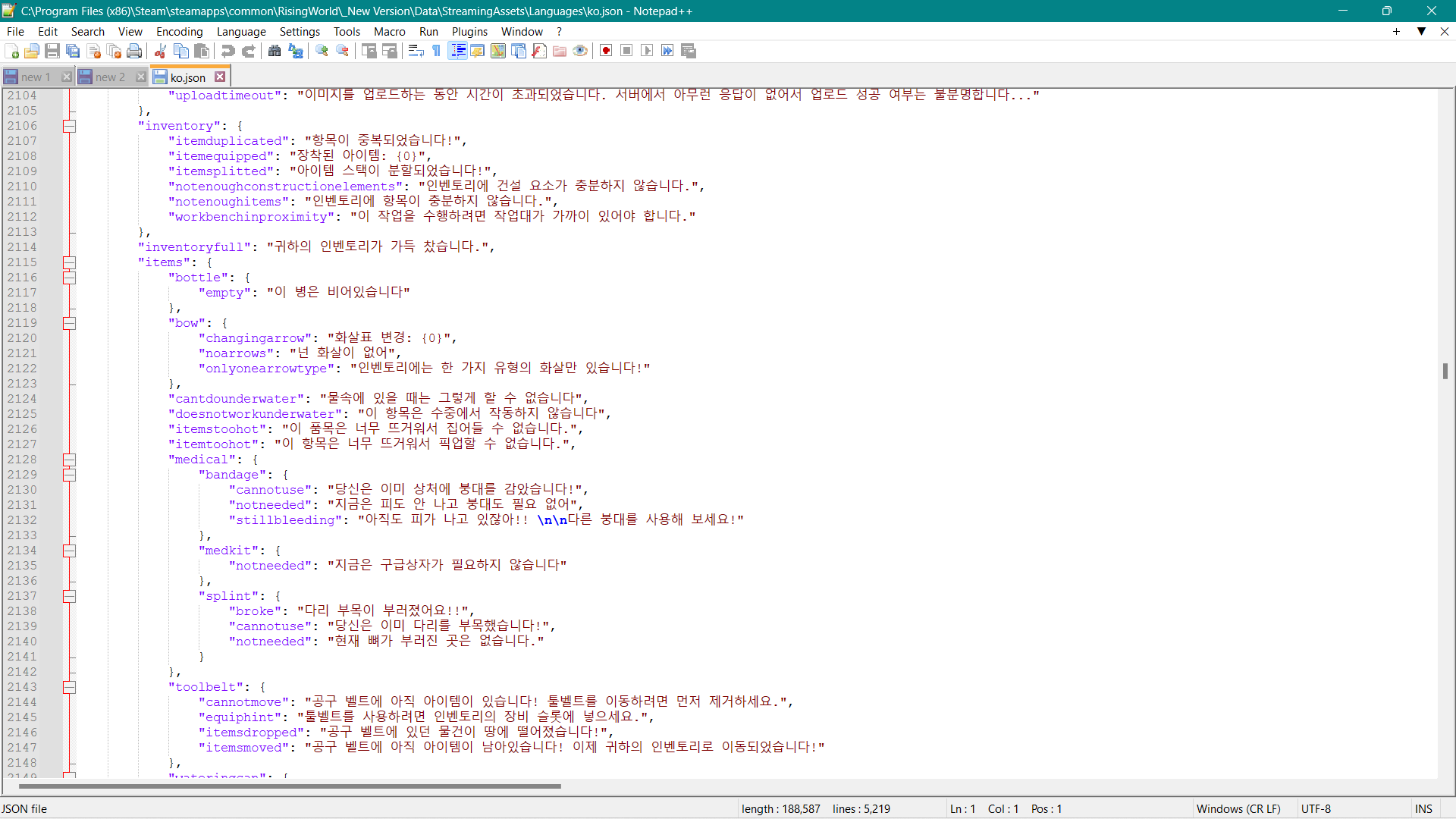1456x819 pixels.
Task: Click the New file toolbar icon
Action: (x=12, y=51)
